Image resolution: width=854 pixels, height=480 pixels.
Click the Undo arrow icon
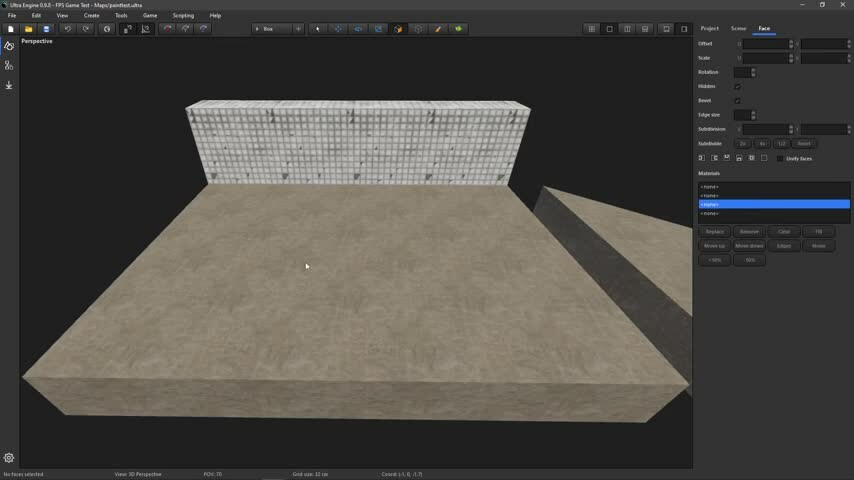coord(67,29)
